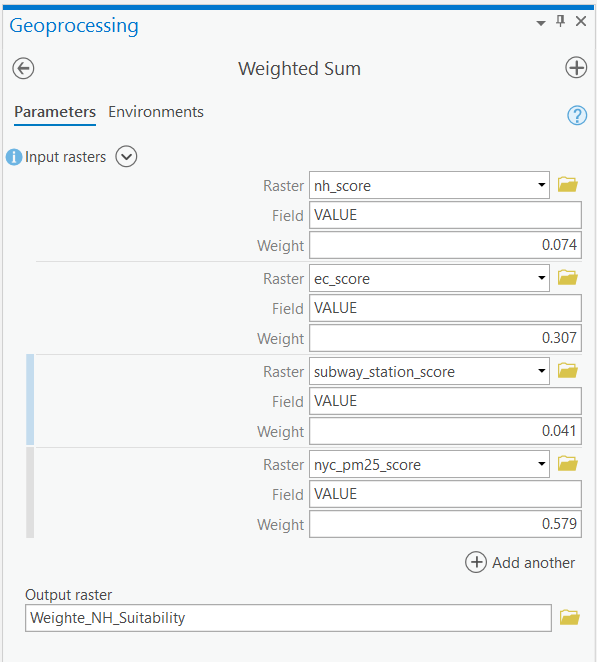Browse for ec_score raster with folder icon
The height and width of the screenshot is (662, 597).
click(x=567, y=278)
